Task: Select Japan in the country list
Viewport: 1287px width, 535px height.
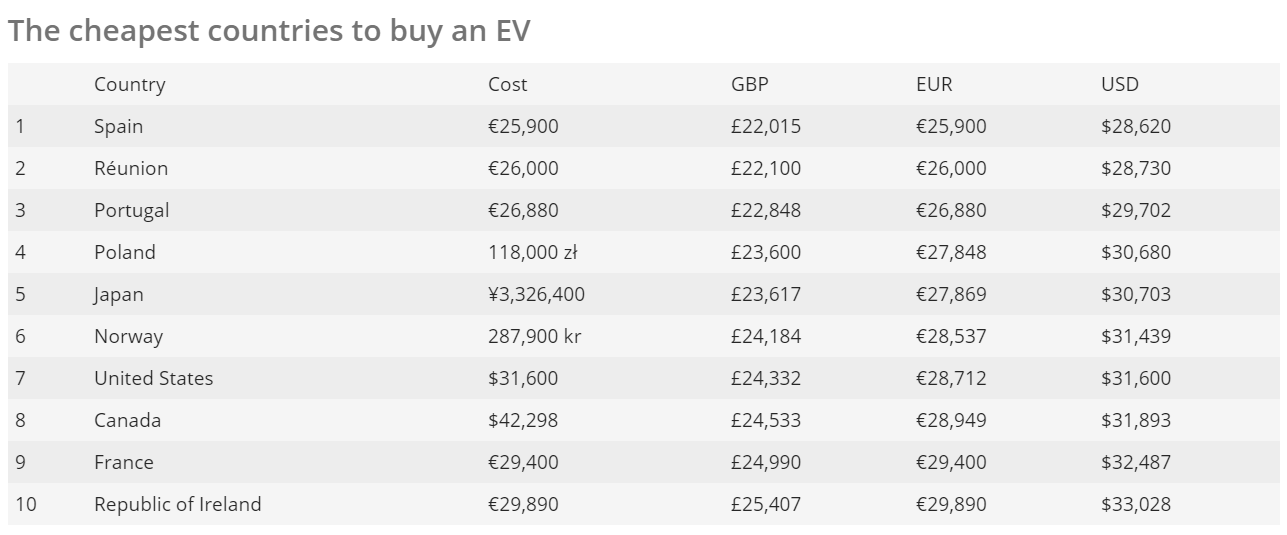Action: (119, 295)
